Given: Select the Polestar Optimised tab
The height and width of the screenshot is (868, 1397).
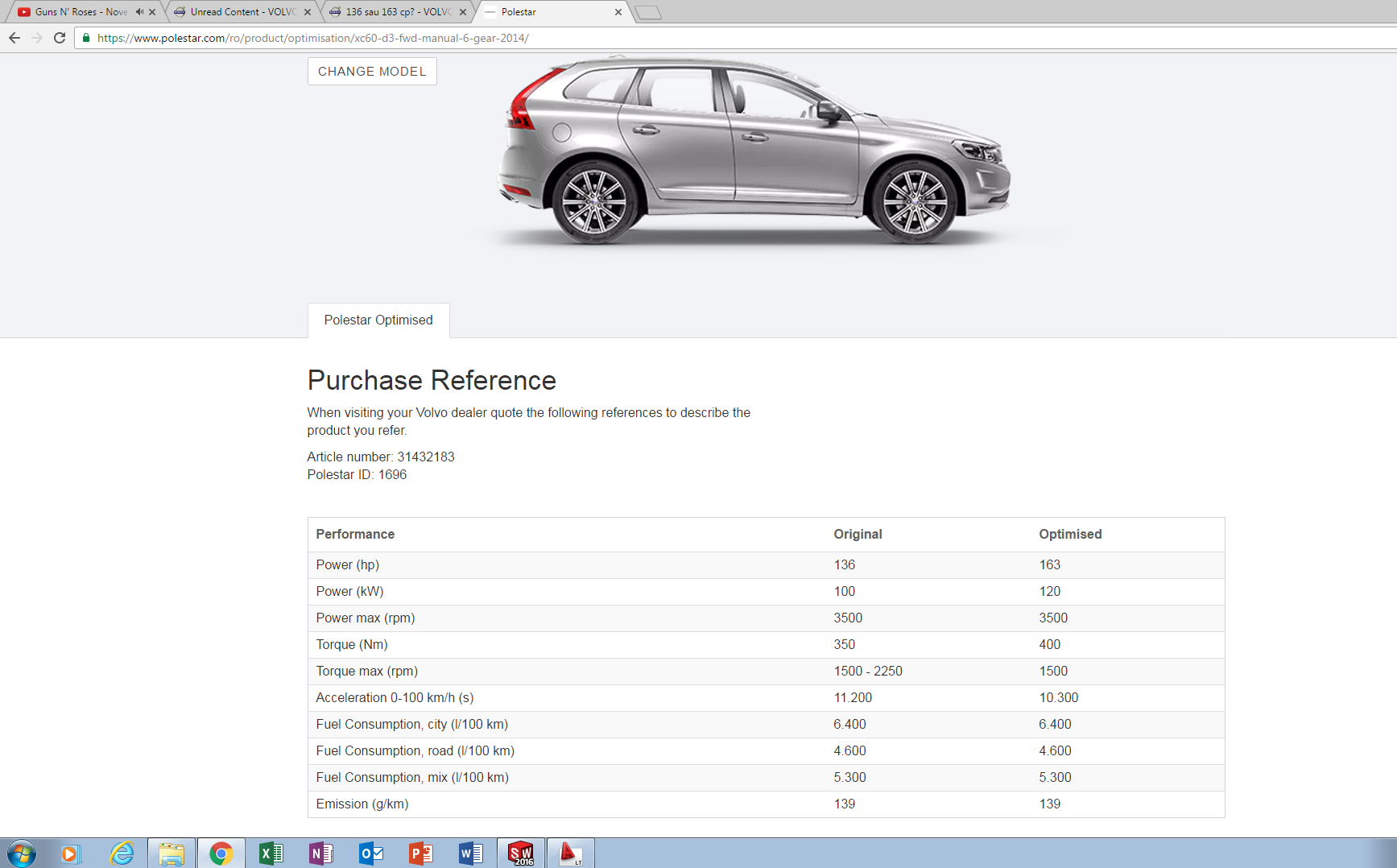Looking at the screenshot, I should (x=378, y=320).
